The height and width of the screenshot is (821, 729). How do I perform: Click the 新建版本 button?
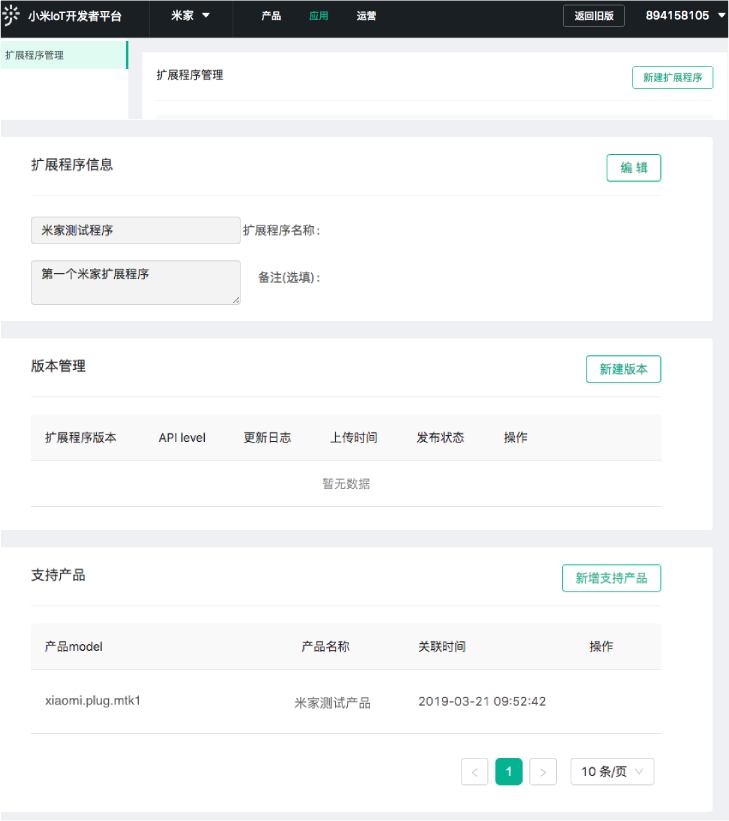click(x=623, y=369)
